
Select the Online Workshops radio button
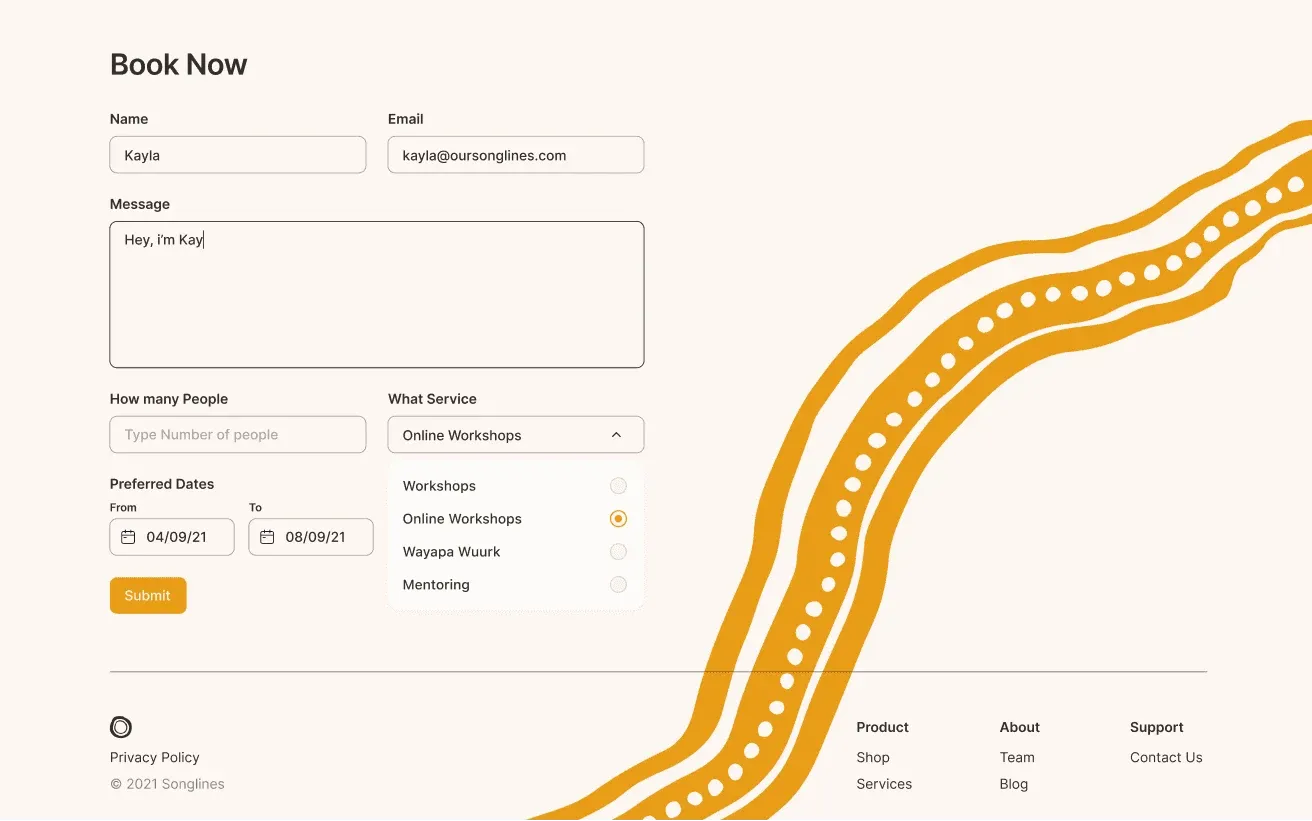click(x=618, y=519)
